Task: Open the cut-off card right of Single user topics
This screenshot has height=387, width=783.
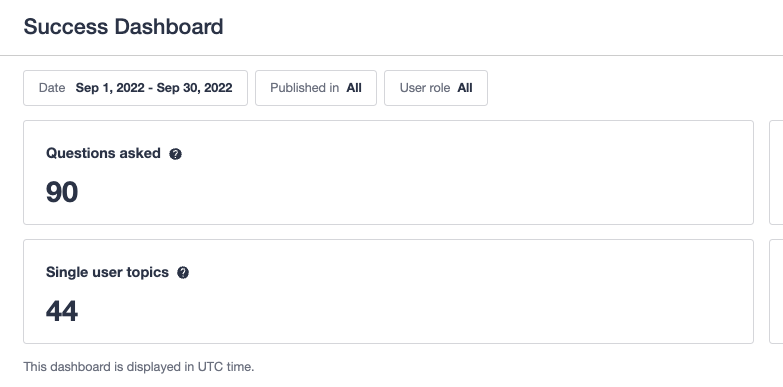Action: (777, 292)
